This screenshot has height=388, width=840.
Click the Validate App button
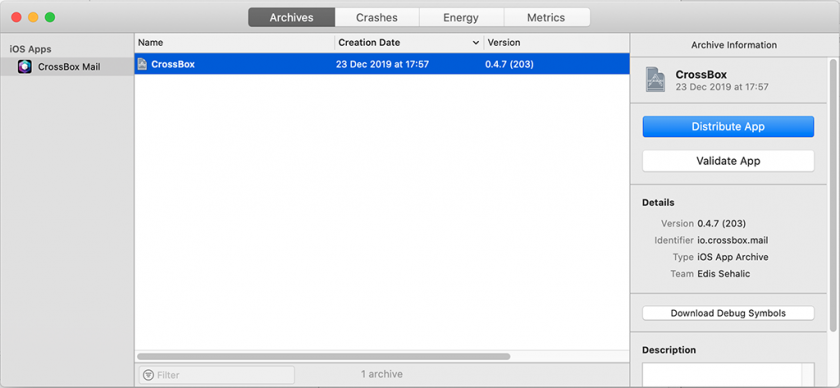pyautogui.click(x=728, y=161)
